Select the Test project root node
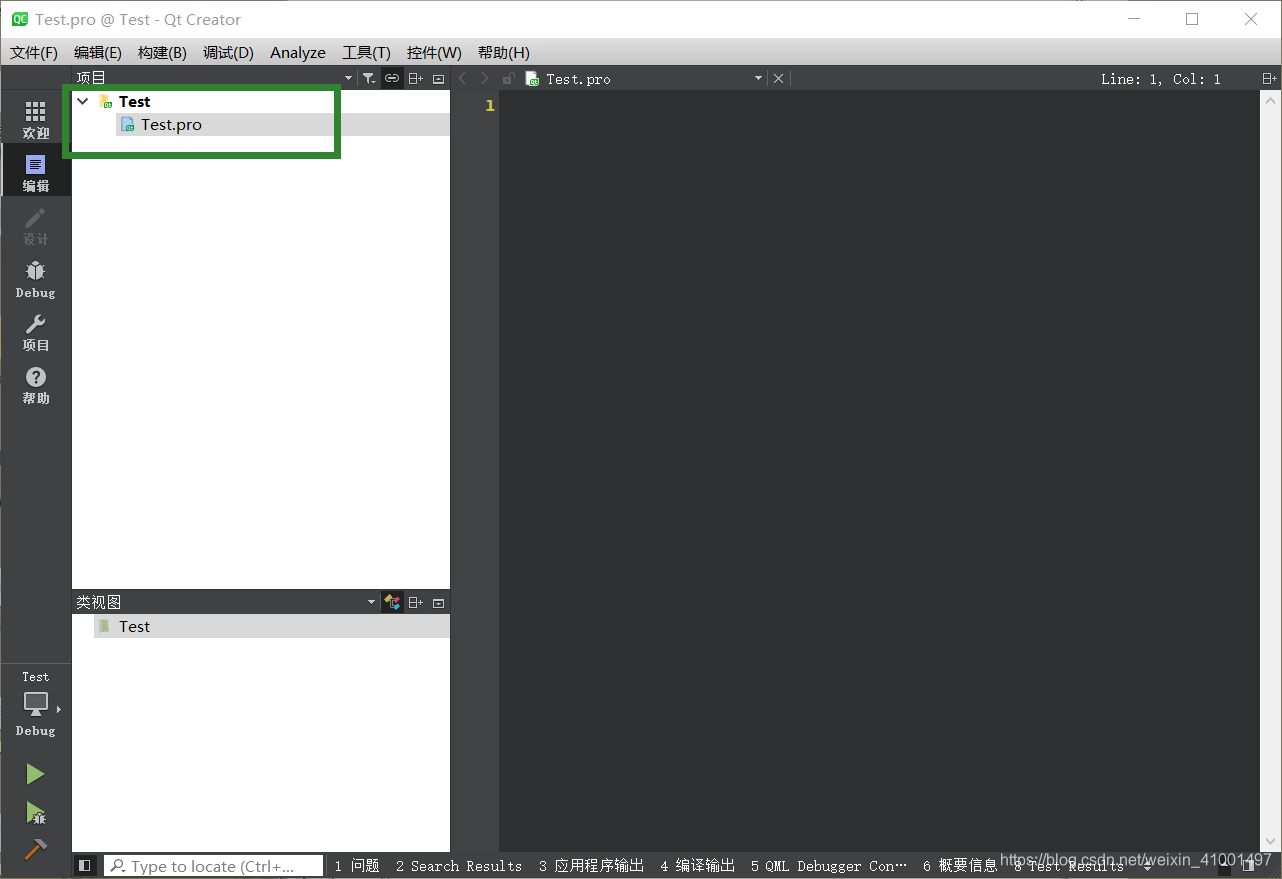 pos(134,101)
